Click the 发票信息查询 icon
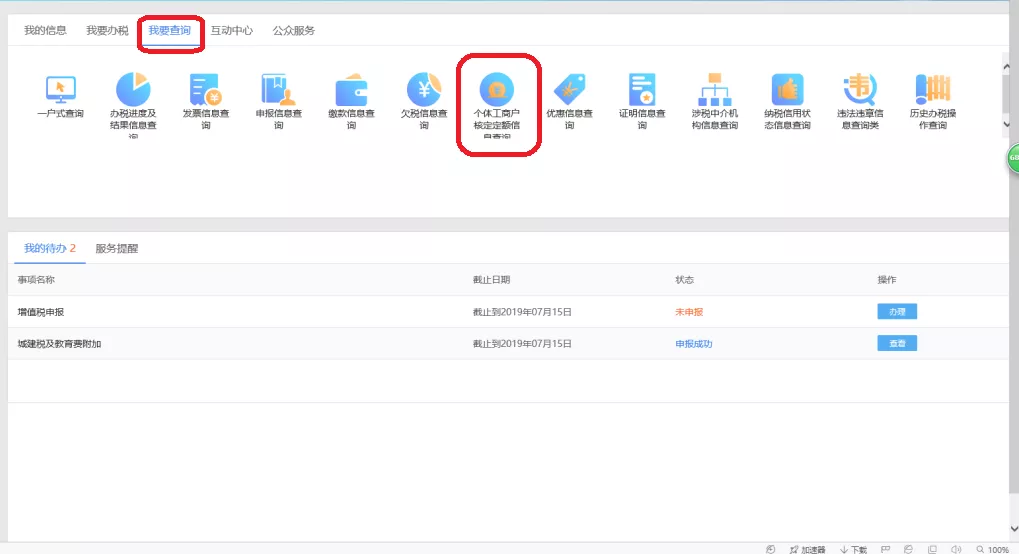1019x554 pixels. coord(206,89)
